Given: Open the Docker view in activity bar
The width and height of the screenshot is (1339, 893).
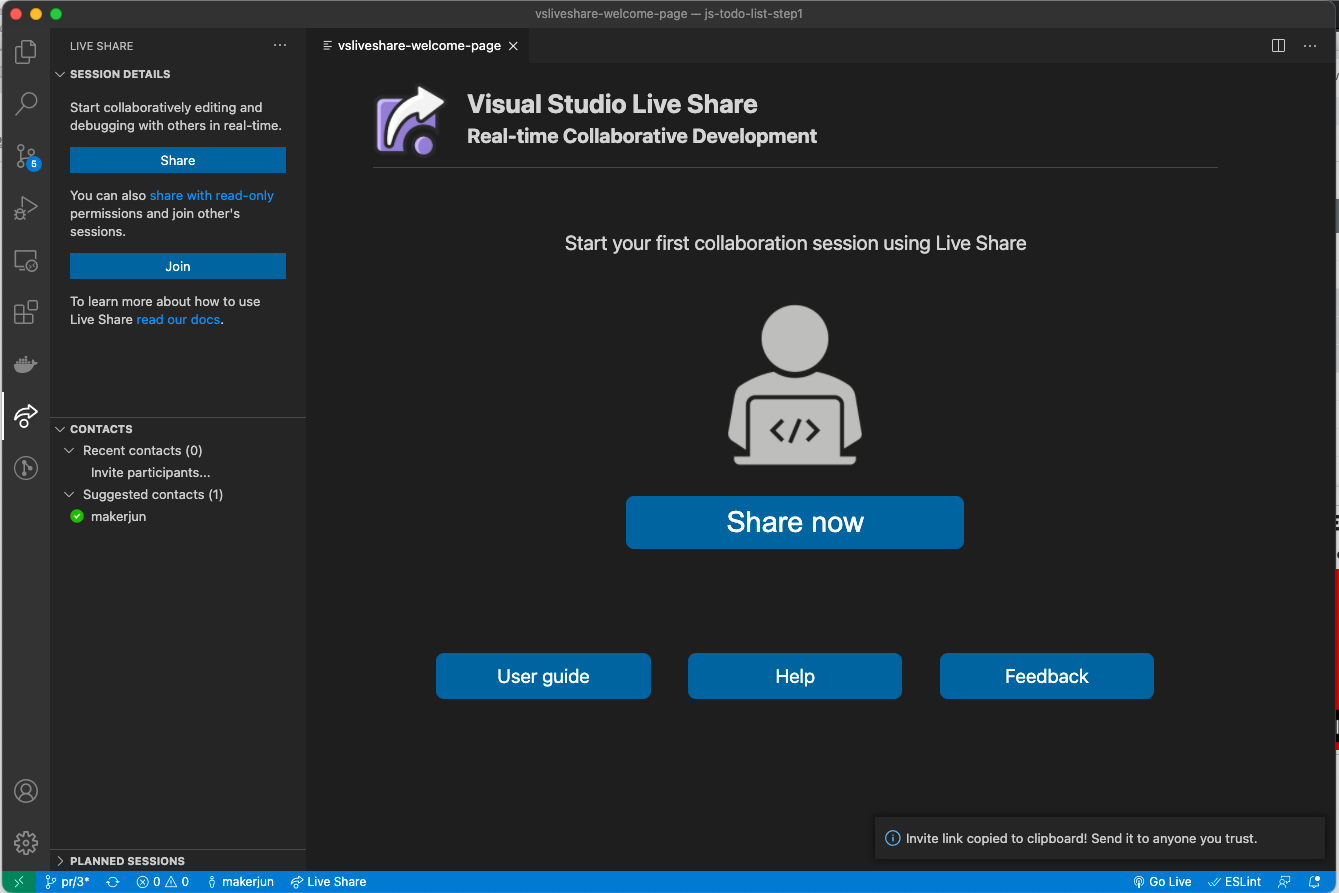Looking at the screenshot, I should point(26,364).
